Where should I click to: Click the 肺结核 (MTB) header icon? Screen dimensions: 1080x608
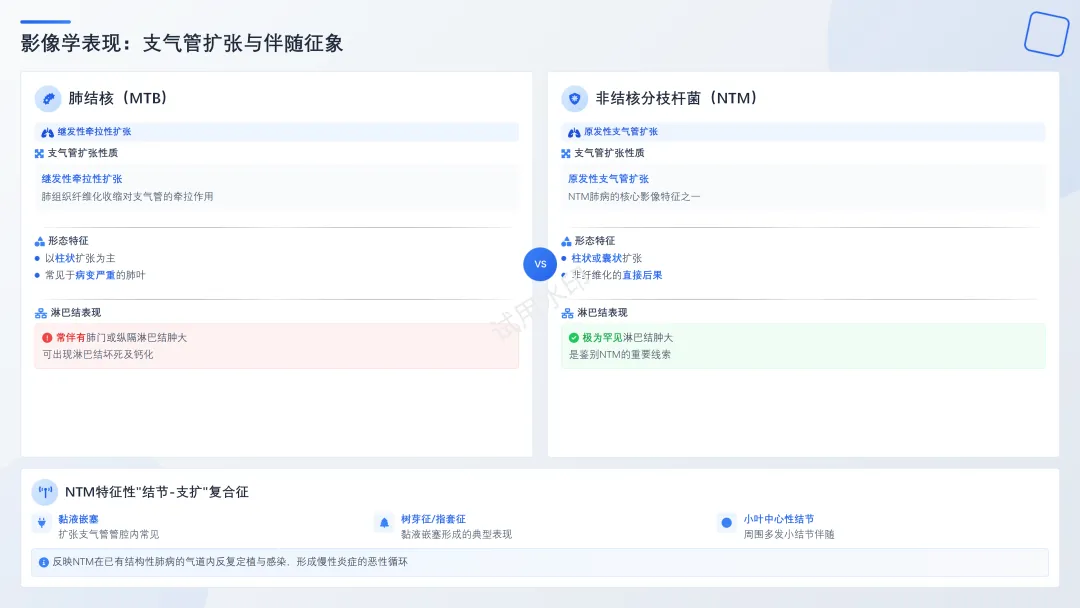[48, 98]
